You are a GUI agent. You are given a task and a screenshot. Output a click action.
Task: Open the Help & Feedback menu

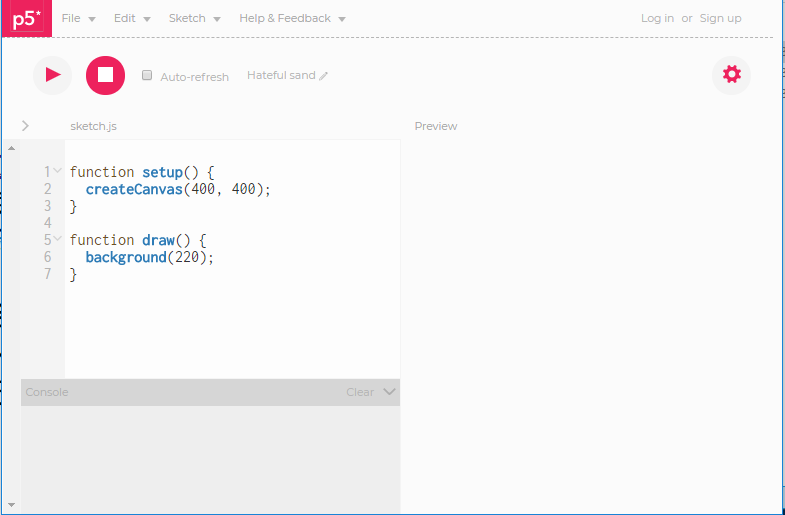[x=292, y=18]
